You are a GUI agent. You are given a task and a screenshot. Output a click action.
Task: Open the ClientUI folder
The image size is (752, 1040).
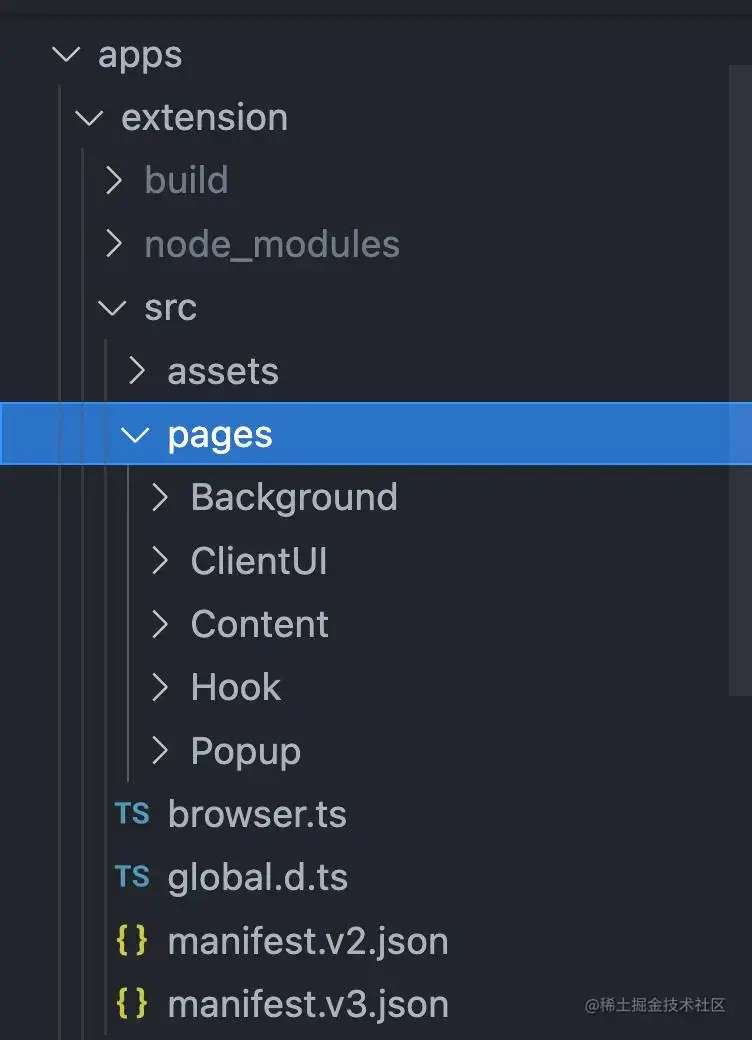tap(259, 561)
